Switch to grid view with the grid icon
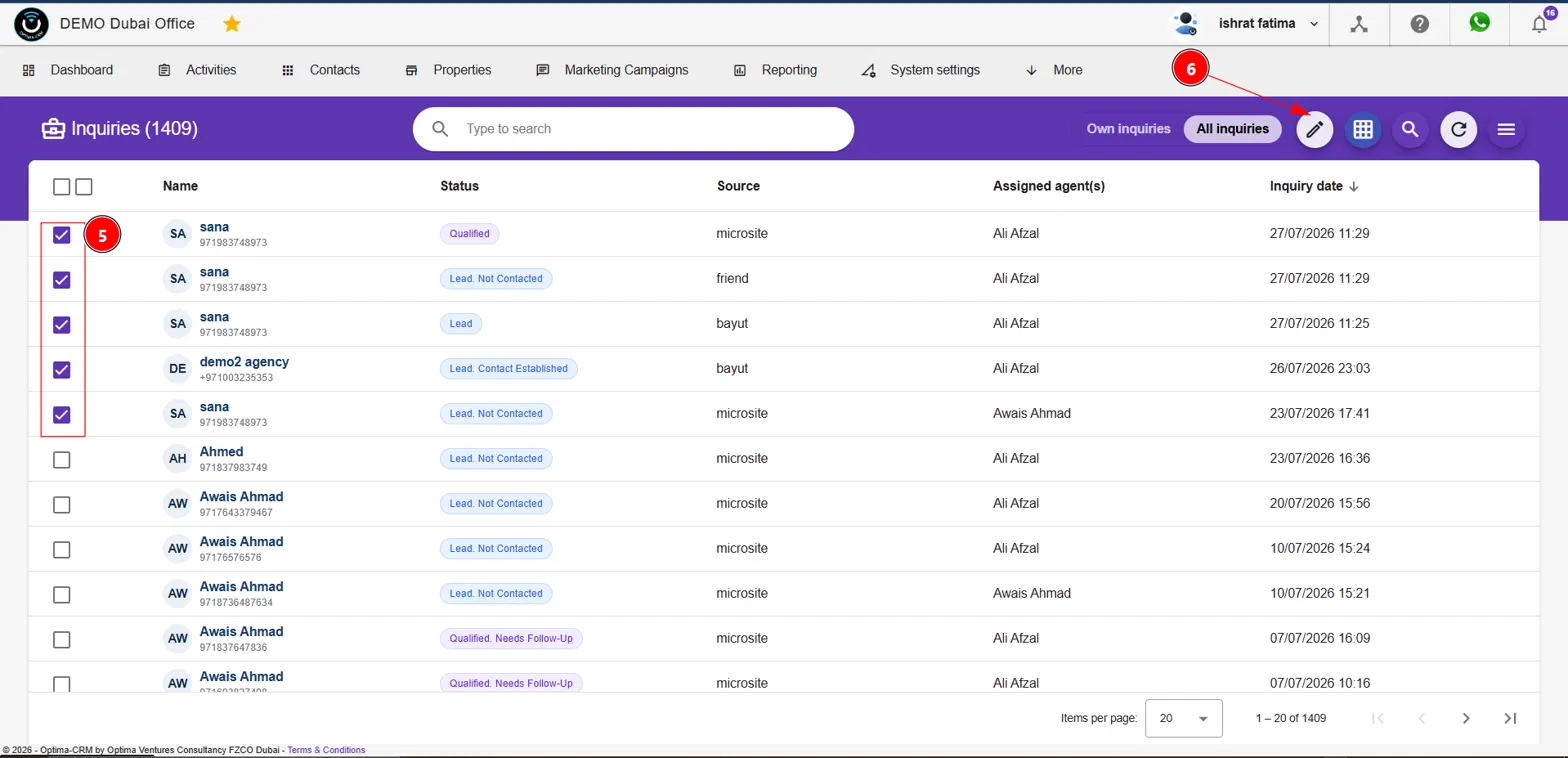This screenshot has width=1568, height=758. tap(1362, 129)
